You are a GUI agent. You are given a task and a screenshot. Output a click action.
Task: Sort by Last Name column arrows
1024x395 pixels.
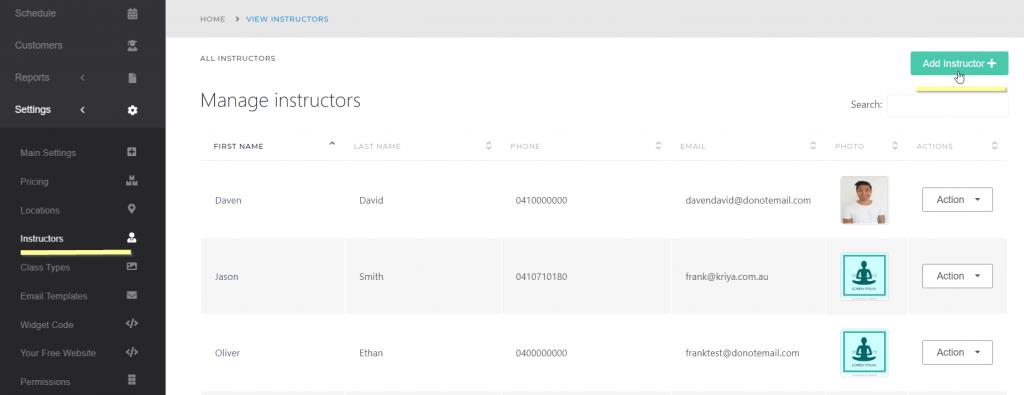pos(488,146)
